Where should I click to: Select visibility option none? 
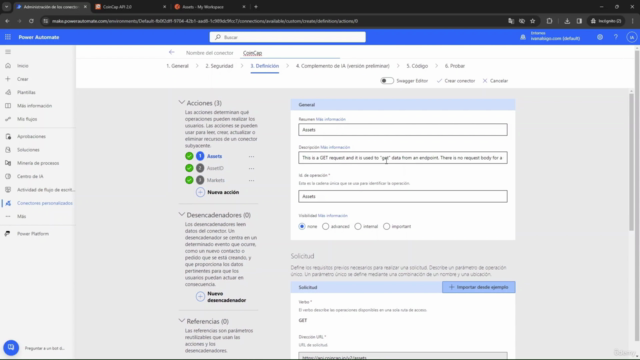[x=302, y=227]
